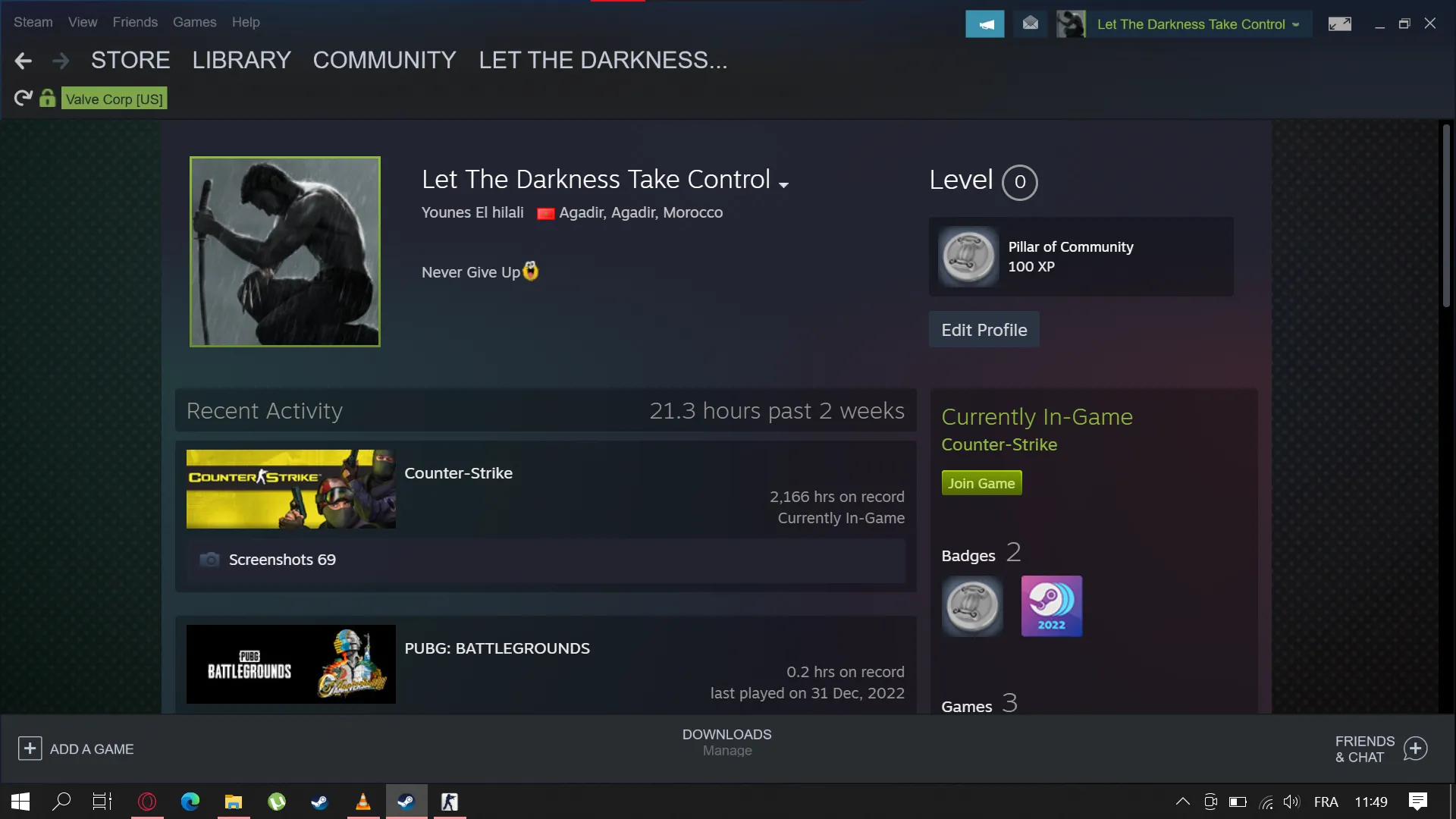Viewport: 1456px width, 819px height.
Task: Click Valve Corp [US] certificate label
Action: point(115,99)
